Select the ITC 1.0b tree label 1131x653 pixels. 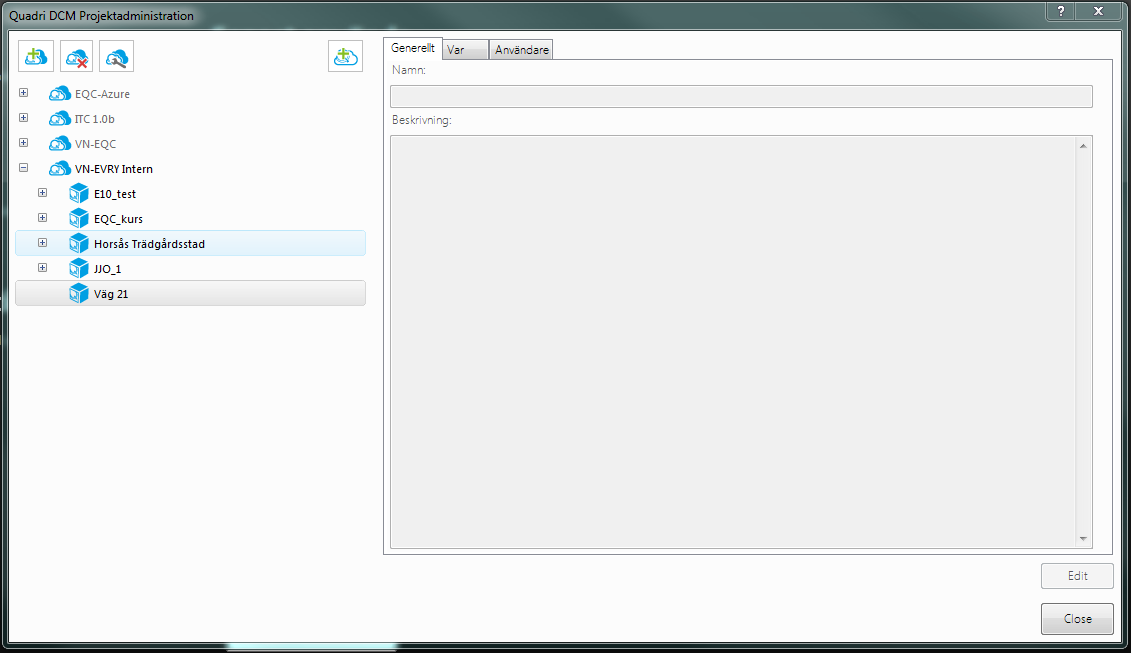94,119
